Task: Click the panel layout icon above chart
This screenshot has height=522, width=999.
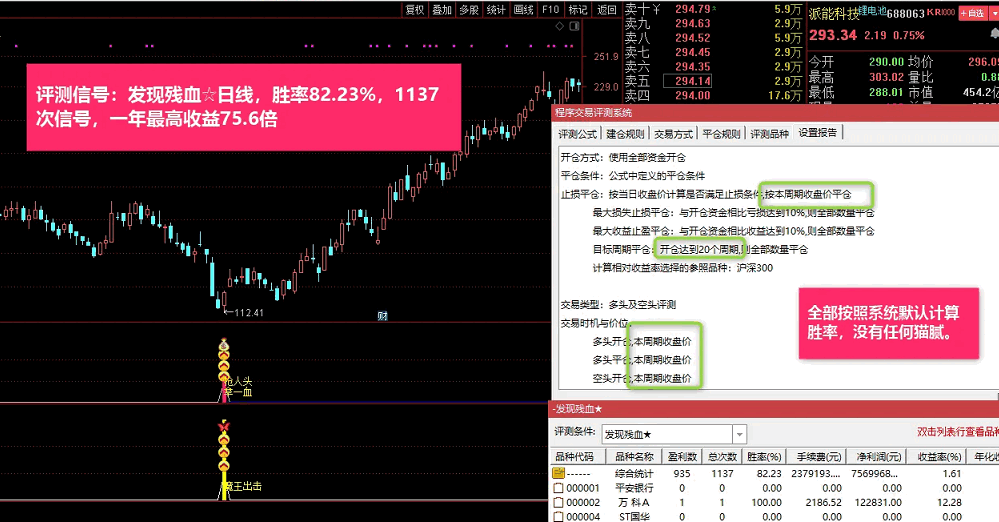Action: (x=575, y=26)
